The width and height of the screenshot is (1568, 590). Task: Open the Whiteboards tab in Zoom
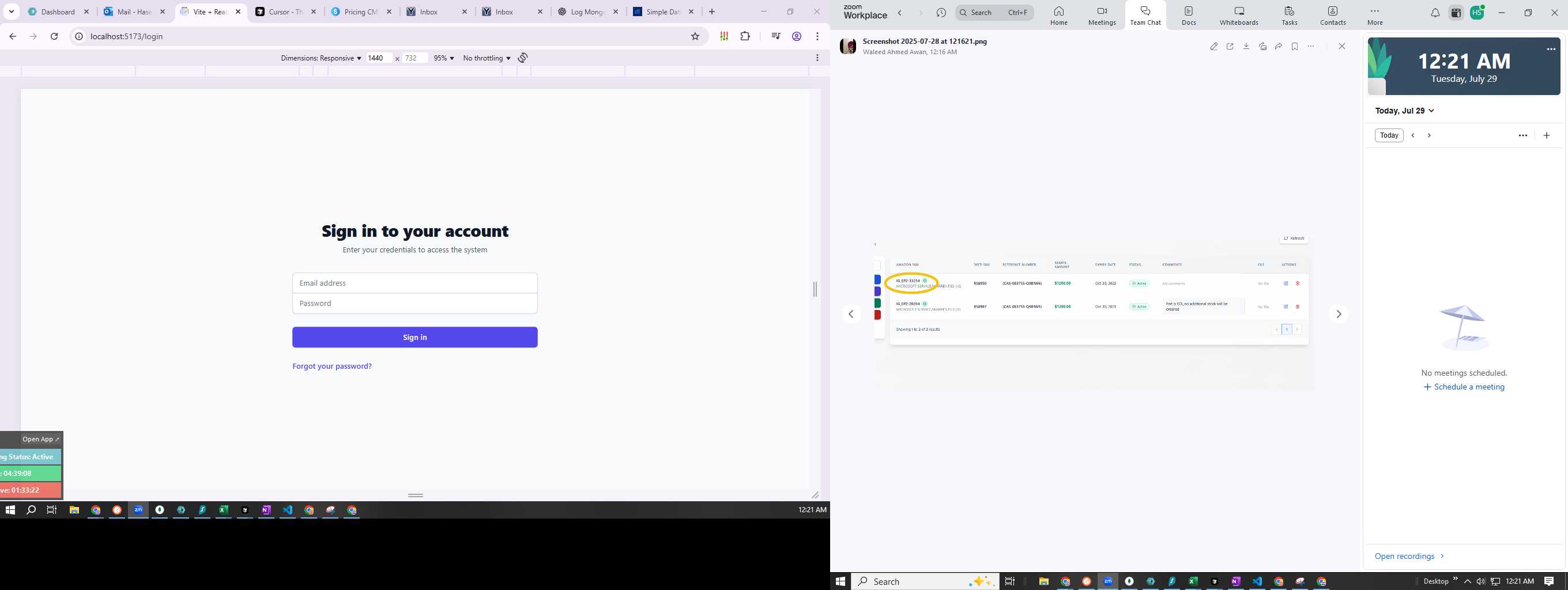[x=1239, y=16]
